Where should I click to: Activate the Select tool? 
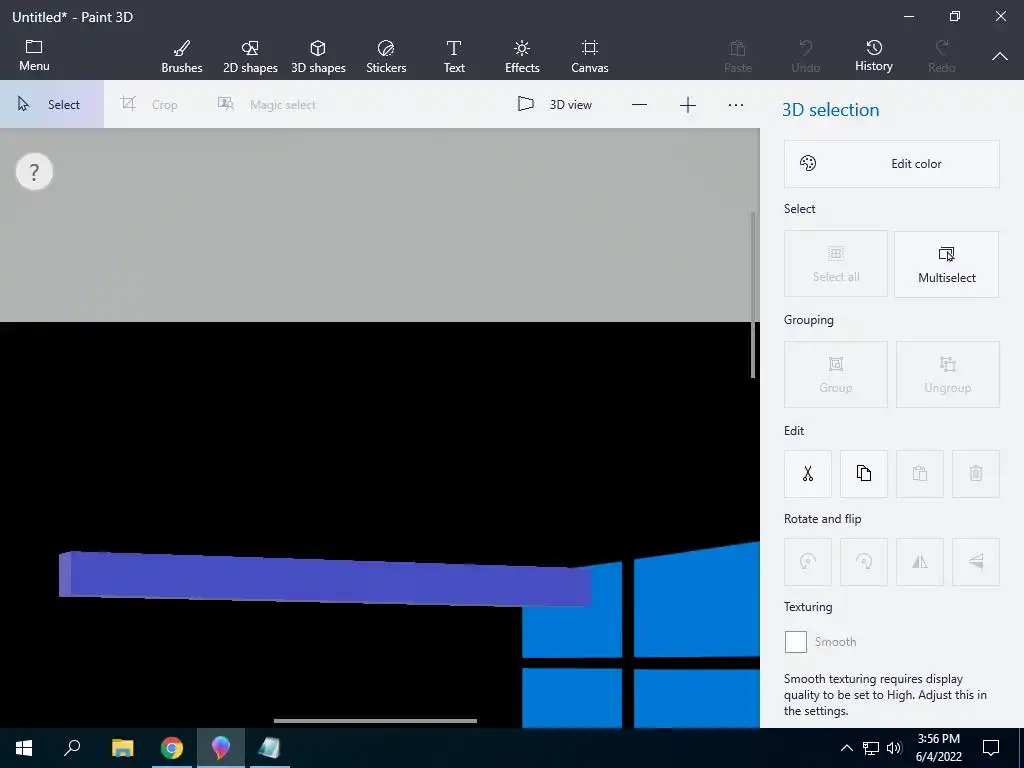point(52,104)
